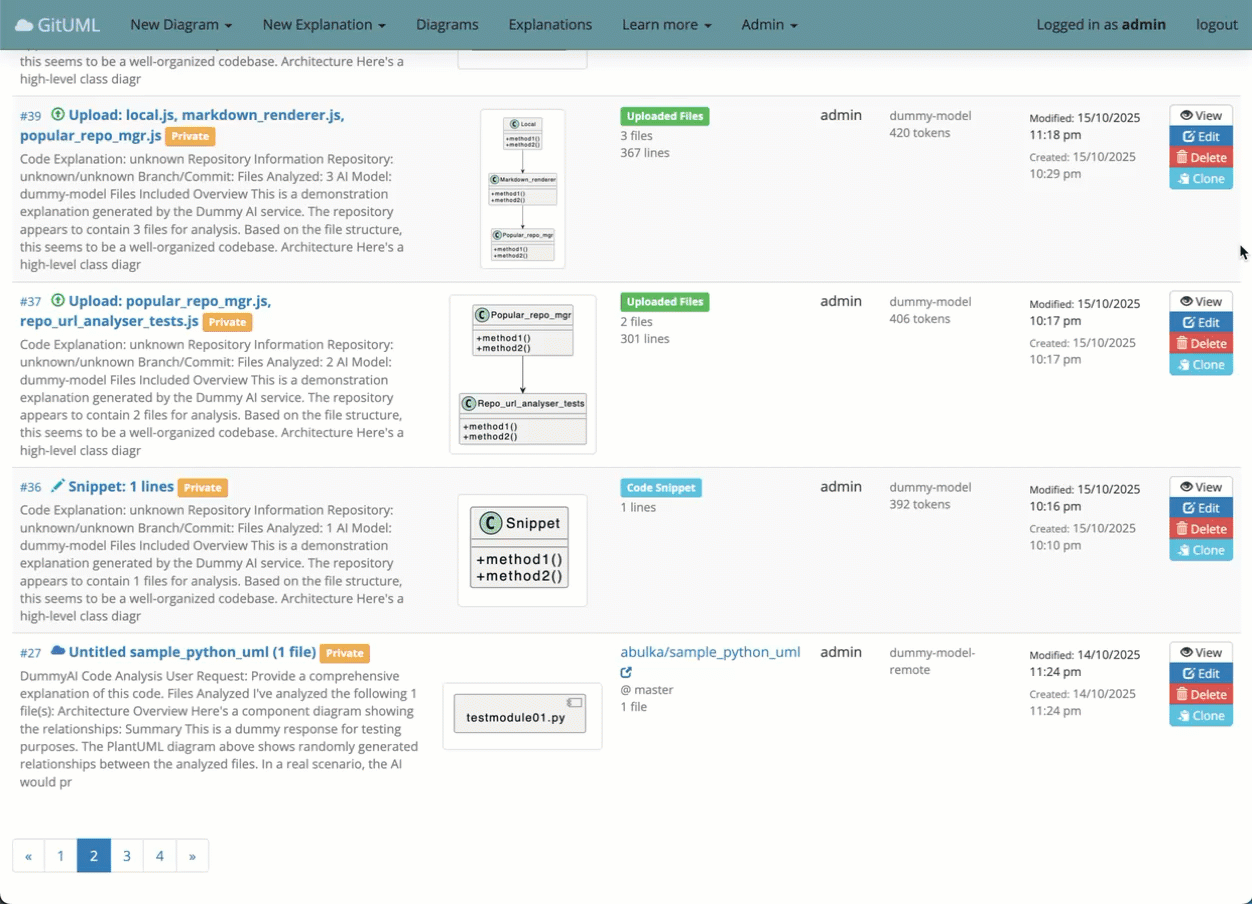Open external link icon under abulka/sample_python_uml
The image size is (1252, 904).
[626, 672]
